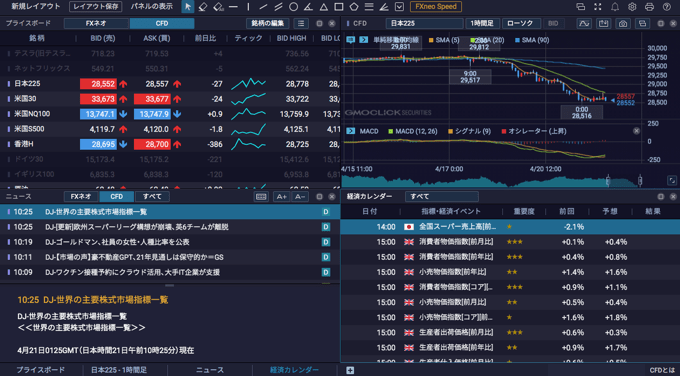
Task: Click the SMA (90) blue color swatch
Action: (517, 40)
